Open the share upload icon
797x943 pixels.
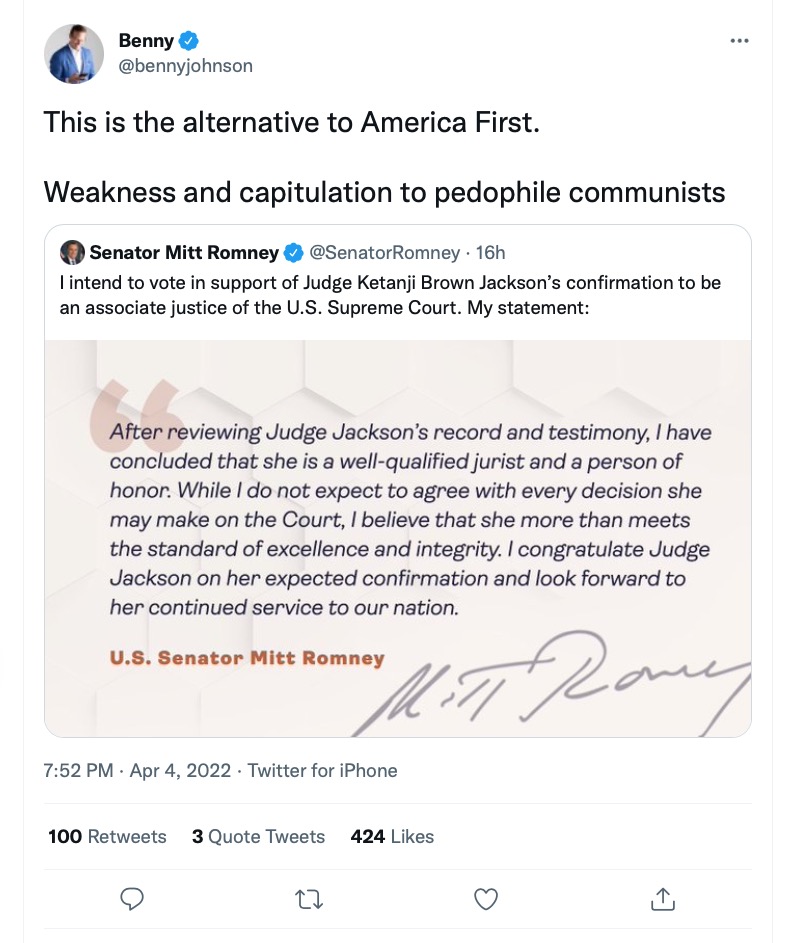click(x=663, y=898)
